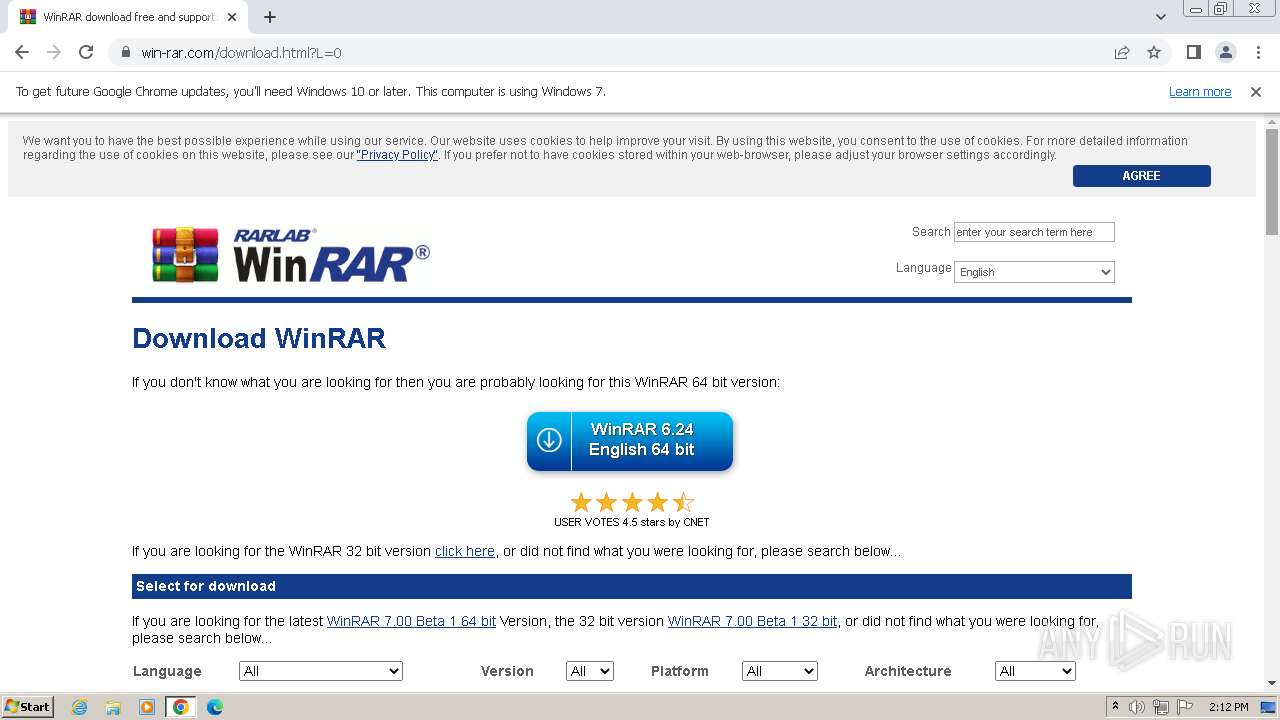Image resolution: width=1280 pixels, height=720 pixels.
Task: Share this page from address bar
Action: click(x=1122, y=52)
